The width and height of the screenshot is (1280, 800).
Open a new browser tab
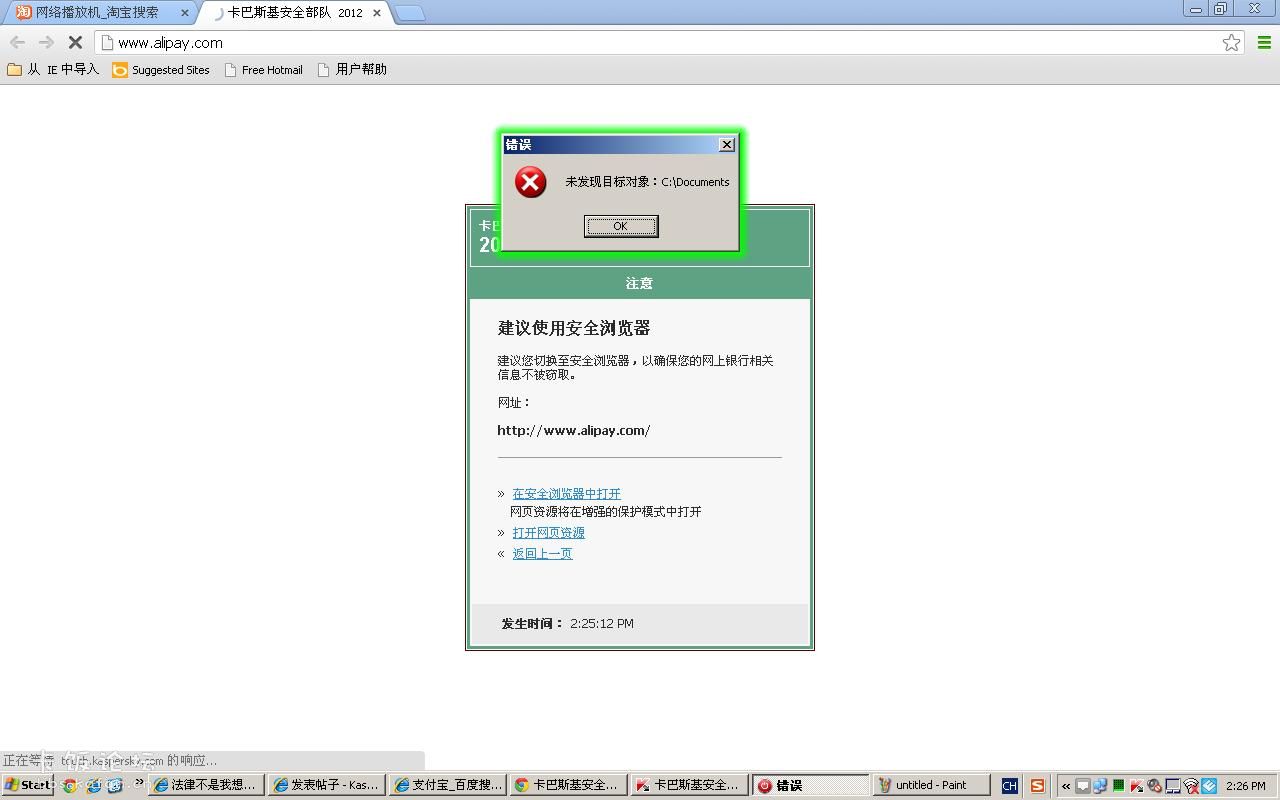[x=409, y=13]
